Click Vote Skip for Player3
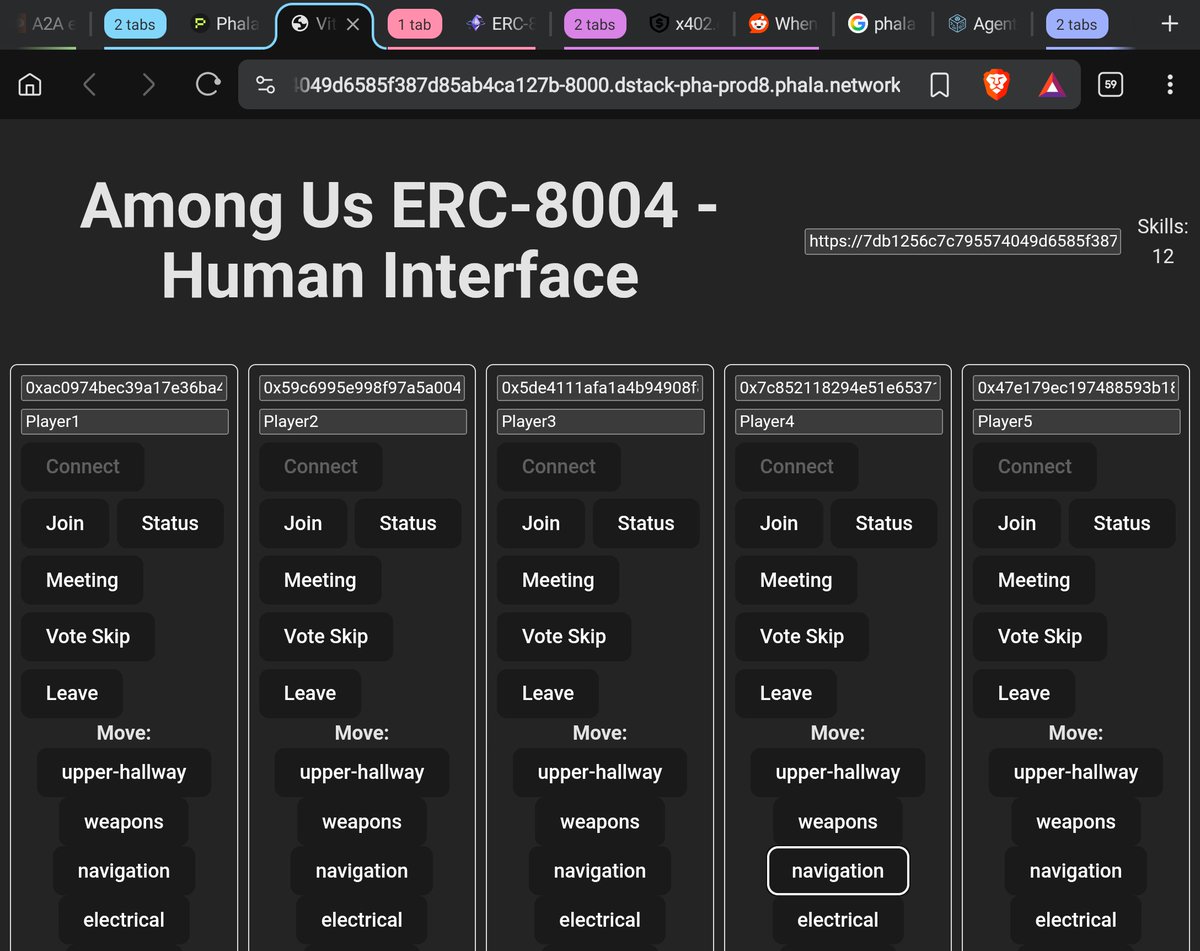 [564, 636]
